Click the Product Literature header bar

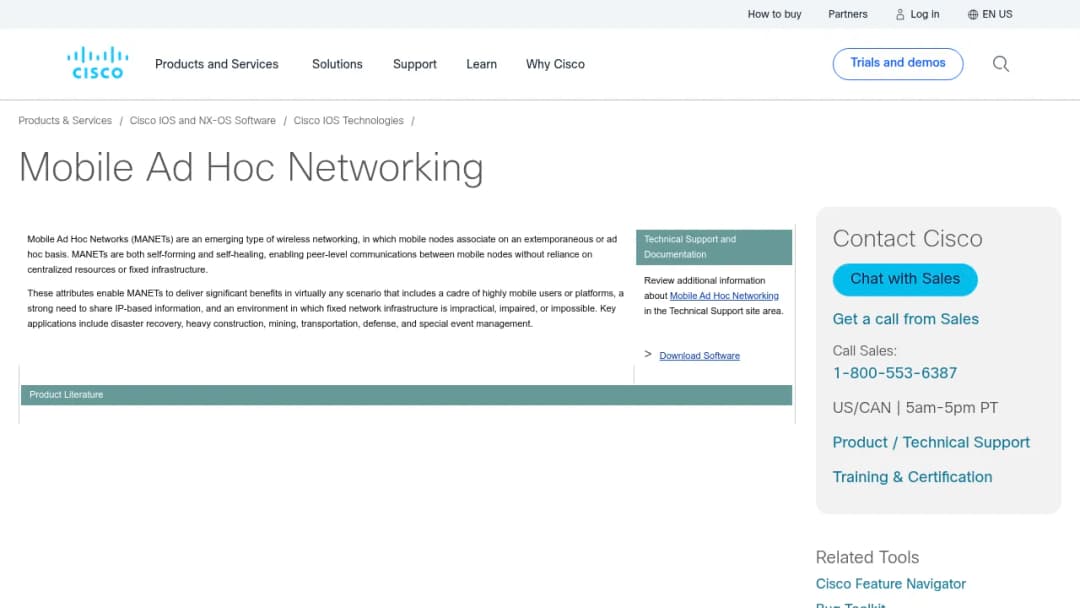tap(406, 395)
